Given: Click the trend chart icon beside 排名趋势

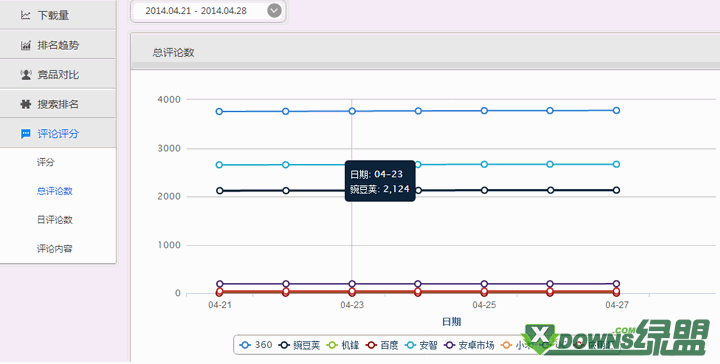Looking at the screenshot, I should pyautogui.click(x=26, y=45).
